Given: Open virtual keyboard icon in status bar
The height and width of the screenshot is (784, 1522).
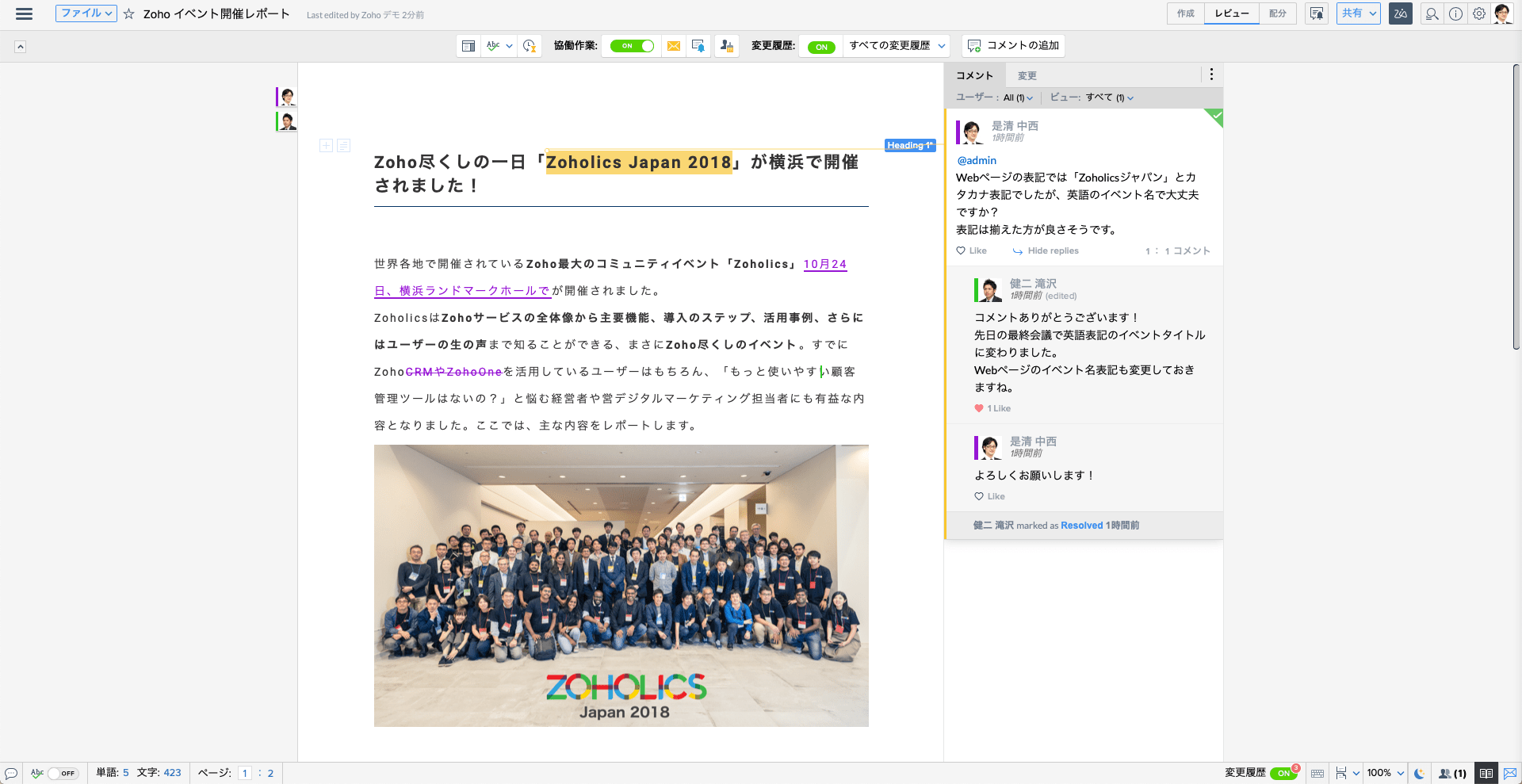Looking at the screenshot, I should (1317, 773).
